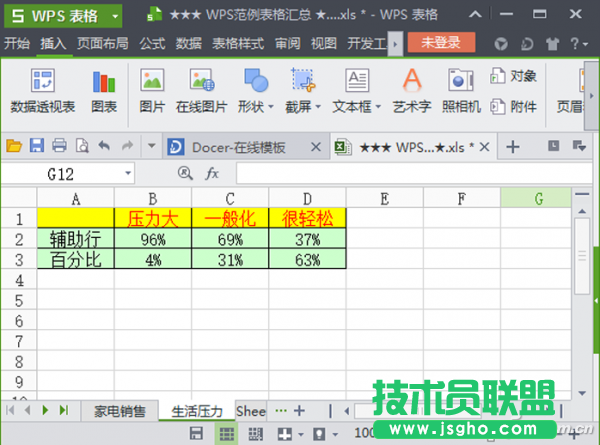Switch to 家电销售 sheet tab
The image size is (600, 445).
pos(119,410)
